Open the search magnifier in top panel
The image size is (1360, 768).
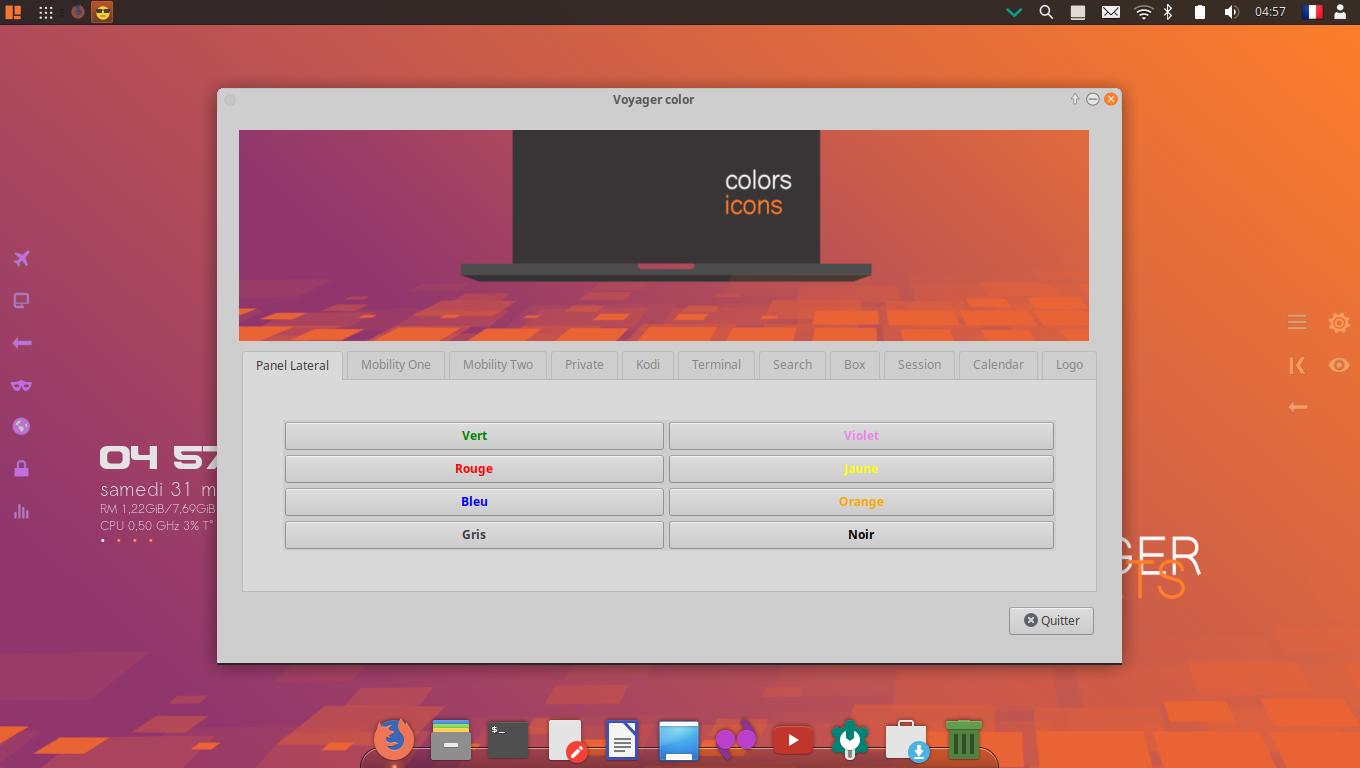1046,12
